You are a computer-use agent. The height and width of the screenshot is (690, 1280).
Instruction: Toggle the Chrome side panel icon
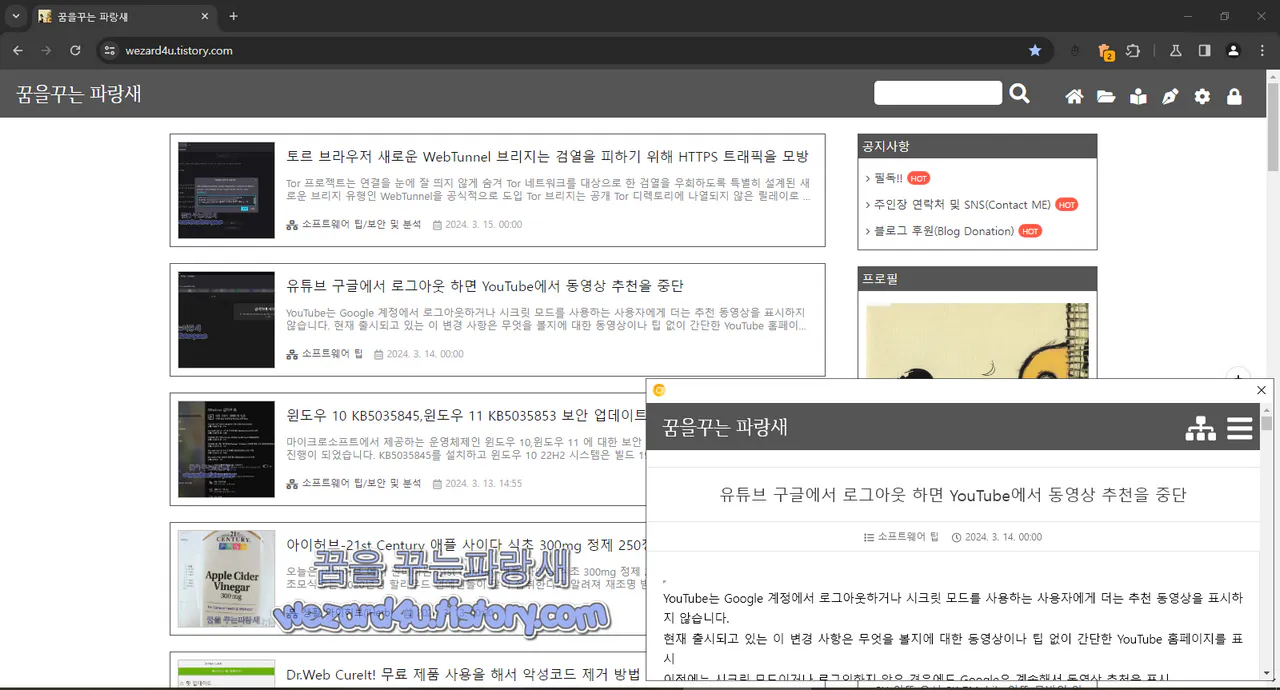(1205, 50)
